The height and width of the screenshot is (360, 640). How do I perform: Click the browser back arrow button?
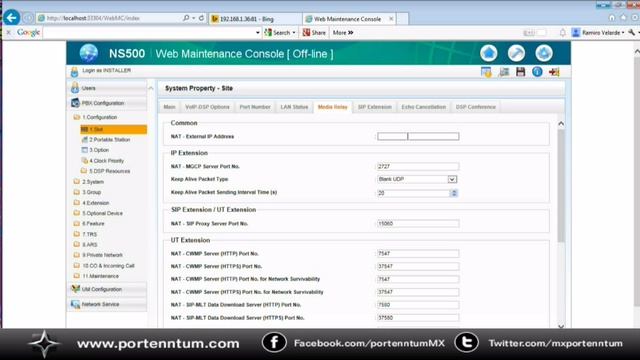coord(11,18)
